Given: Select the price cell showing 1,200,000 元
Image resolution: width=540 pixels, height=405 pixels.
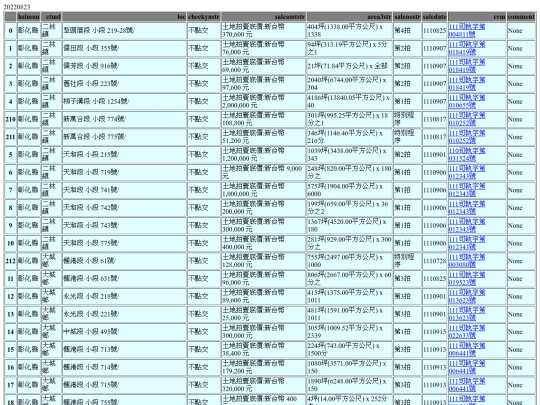Looking at the screenshot, I should point(263,155).
